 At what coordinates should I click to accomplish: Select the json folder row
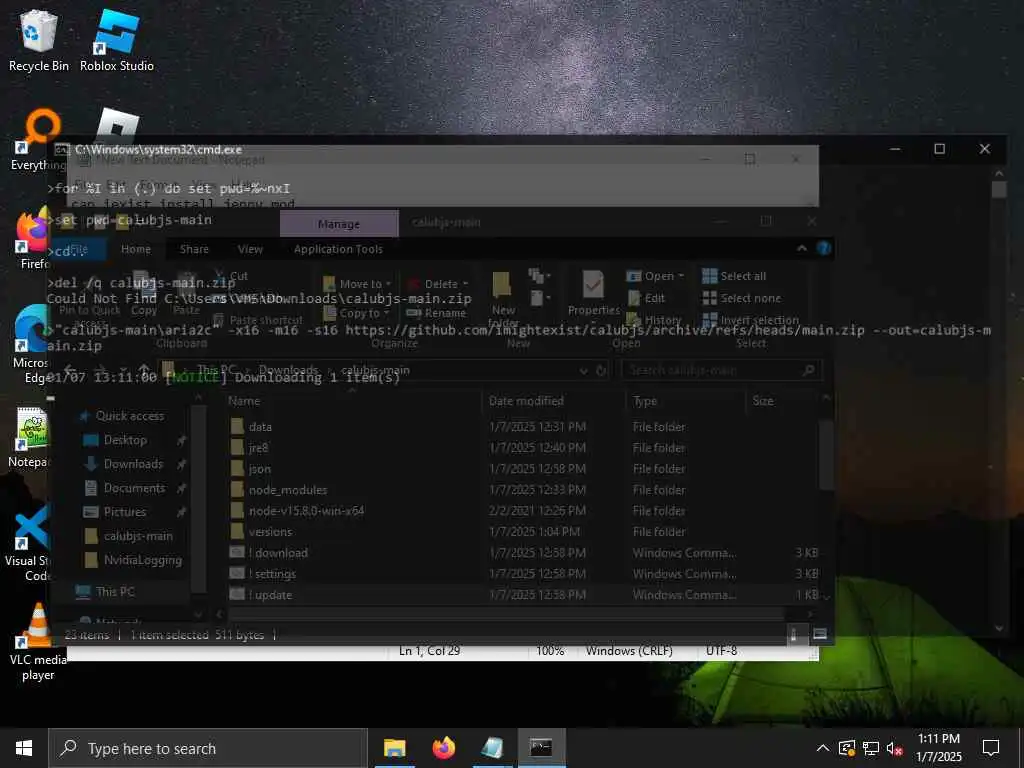point(522,468)
